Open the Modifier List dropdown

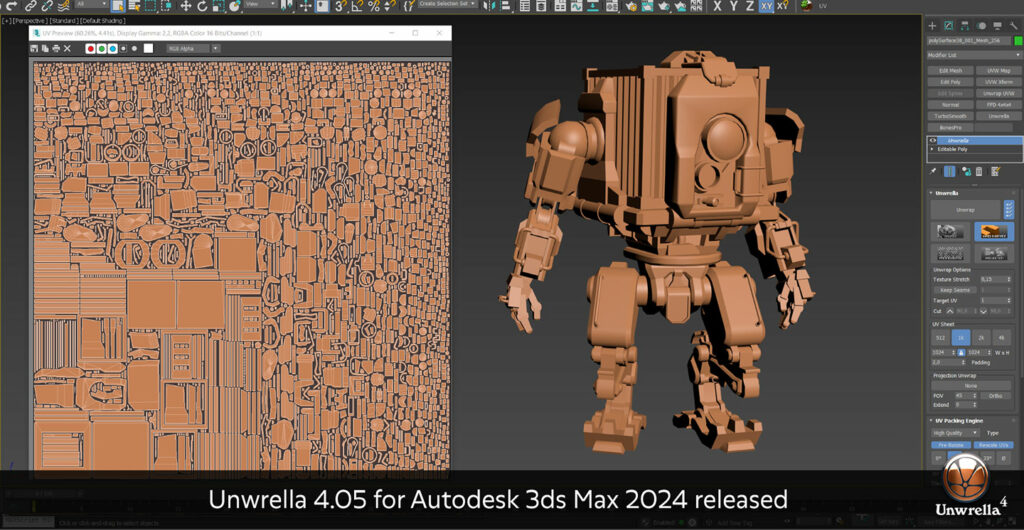pos(974,55)
